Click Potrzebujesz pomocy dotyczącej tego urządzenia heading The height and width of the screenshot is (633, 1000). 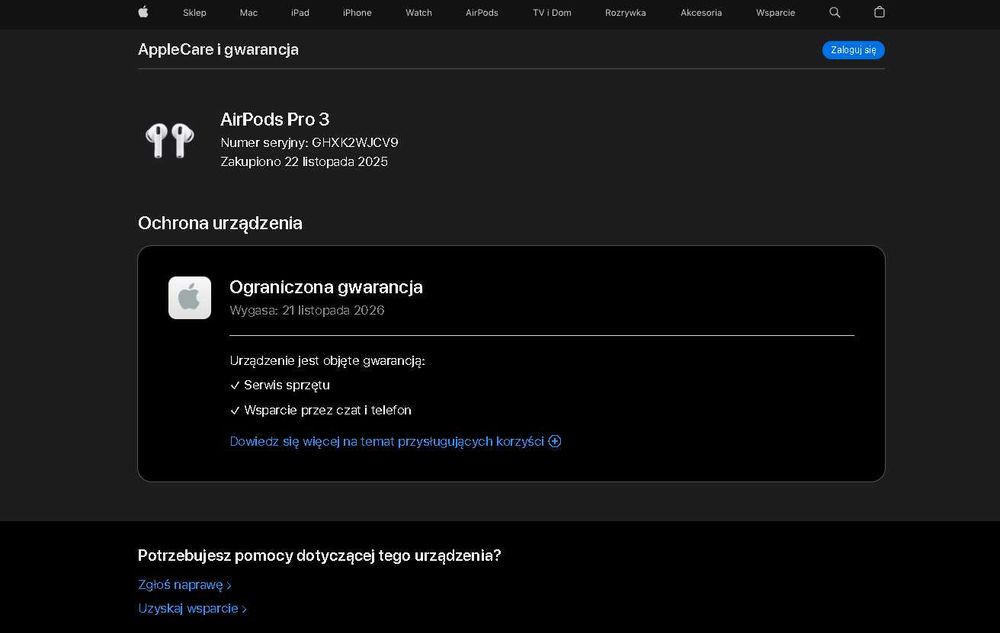coord(320,556)
